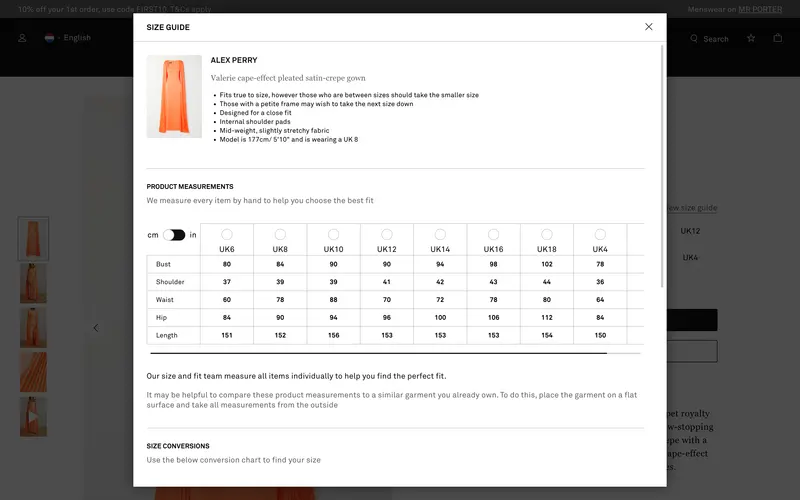Click the Length row label
The width and height of the screenshot is (800, 500).
(x=167, y=335)
